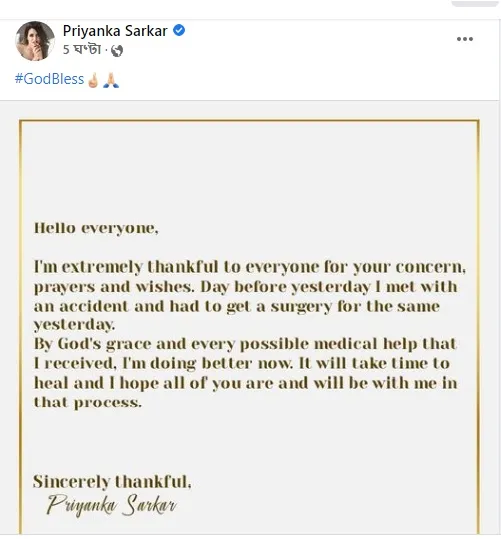Click the line "I received, I'm doing better"
The height and width of the screenshot is (539, 501).
point(242,364)
